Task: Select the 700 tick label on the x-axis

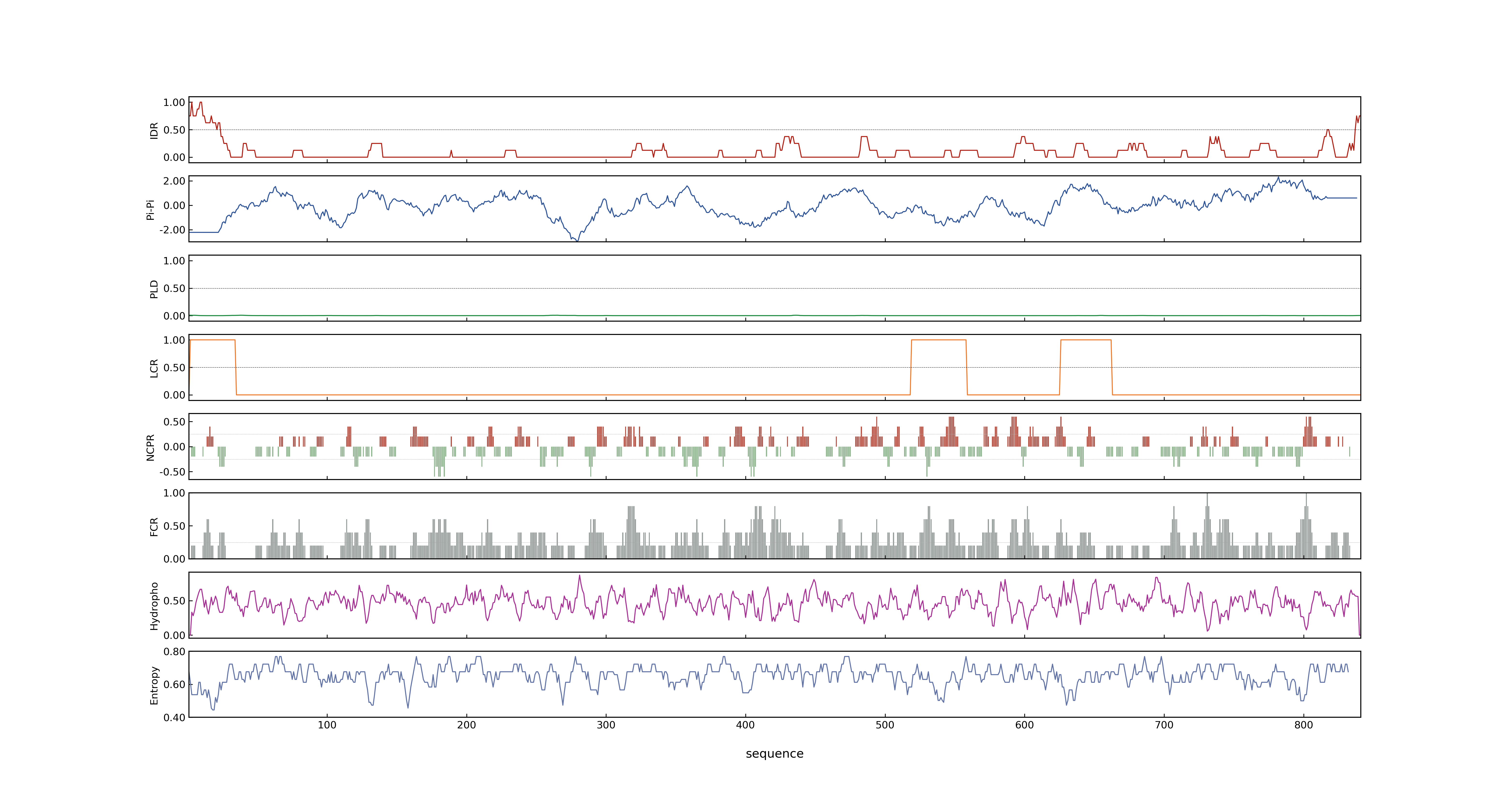Action: click(1164, 725)
